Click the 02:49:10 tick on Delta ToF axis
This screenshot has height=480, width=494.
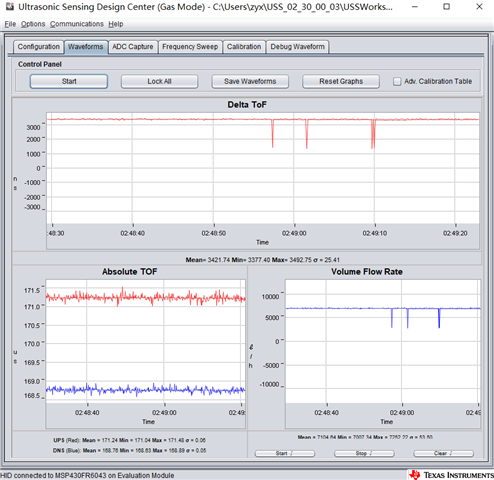pos(375,233)
